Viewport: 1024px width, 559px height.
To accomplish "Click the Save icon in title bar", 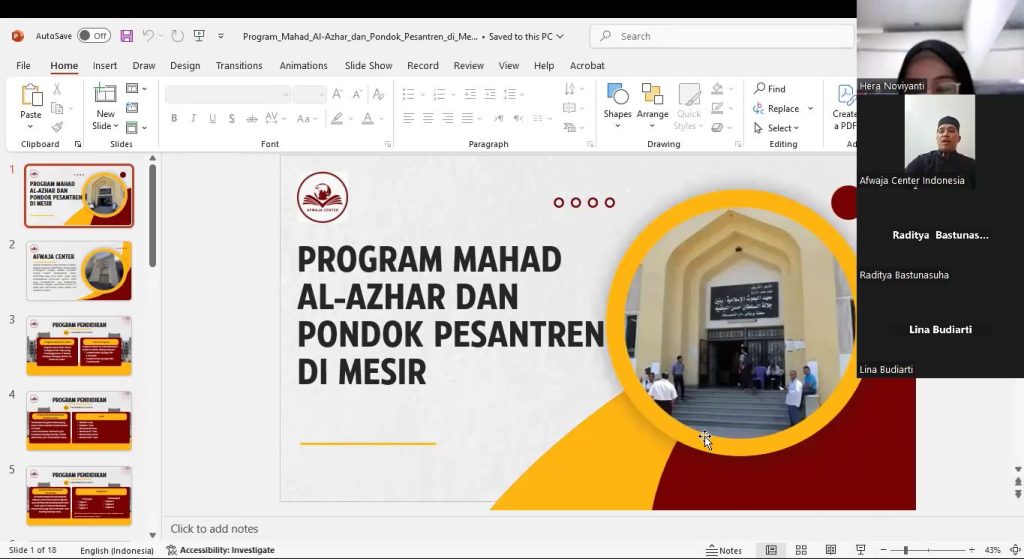I will pyautogui.click(x=127, y=36).
